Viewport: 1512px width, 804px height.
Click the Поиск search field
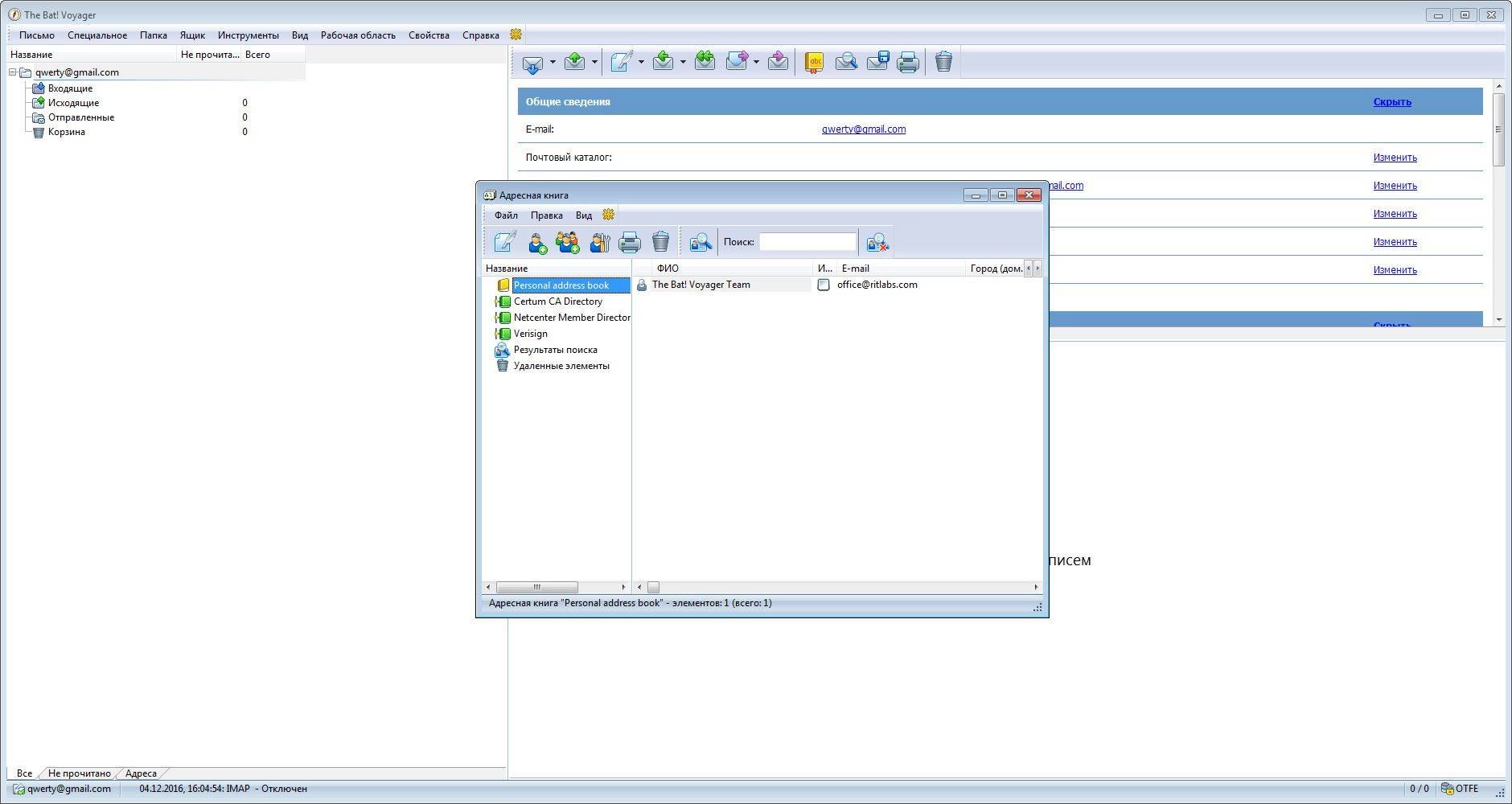[x=807, y=242]
